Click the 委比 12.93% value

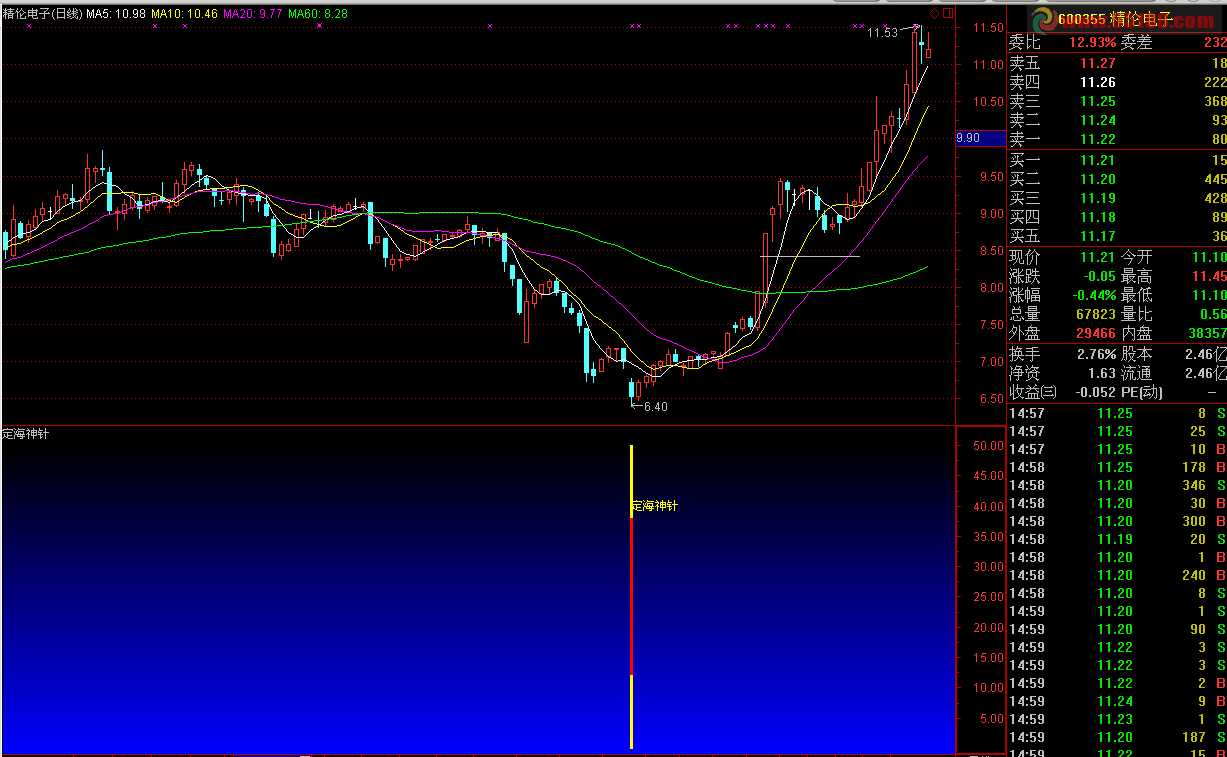(1092, 43)
